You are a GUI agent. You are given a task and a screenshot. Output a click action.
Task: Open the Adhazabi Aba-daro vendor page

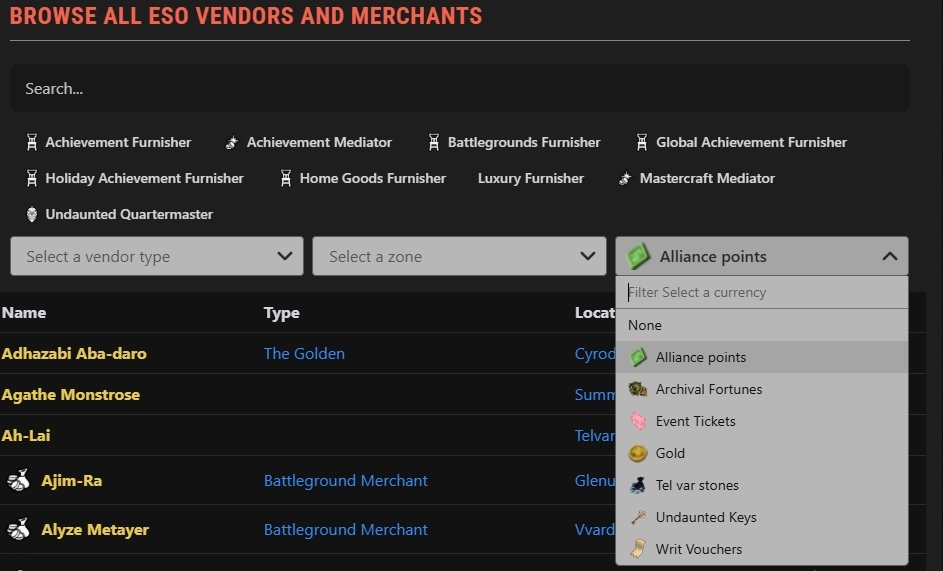tap(74, 353)
